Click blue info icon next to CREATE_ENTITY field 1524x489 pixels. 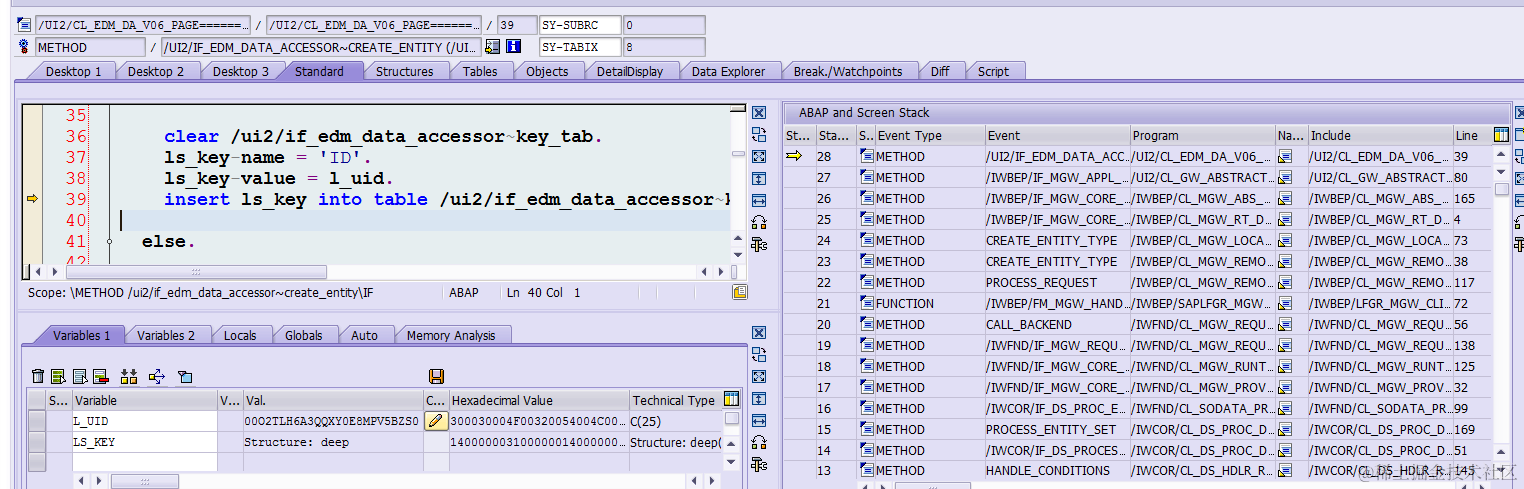pyautogui.click(x=514, y=47)
